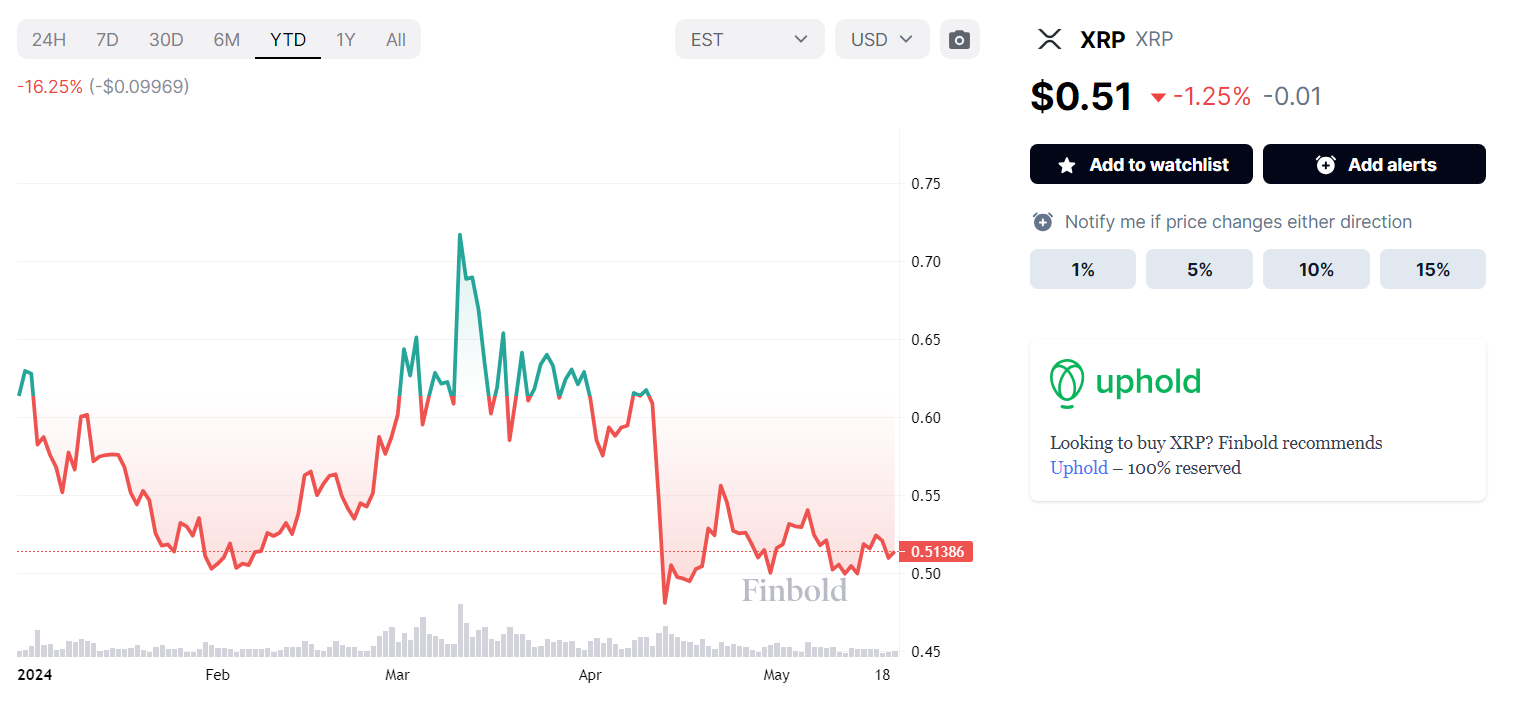Select the 5% price change alert
The width and height of the screenshot is (1518, 710).
click(1198, 269)
